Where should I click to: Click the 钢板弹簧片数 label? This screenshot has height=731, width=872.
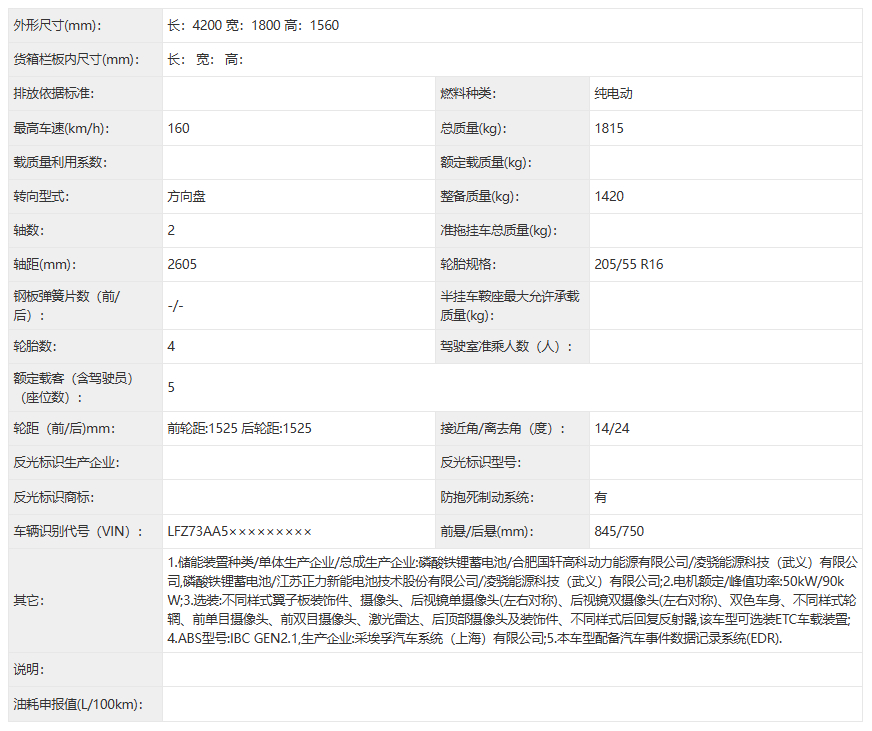(x=67, y=305)
